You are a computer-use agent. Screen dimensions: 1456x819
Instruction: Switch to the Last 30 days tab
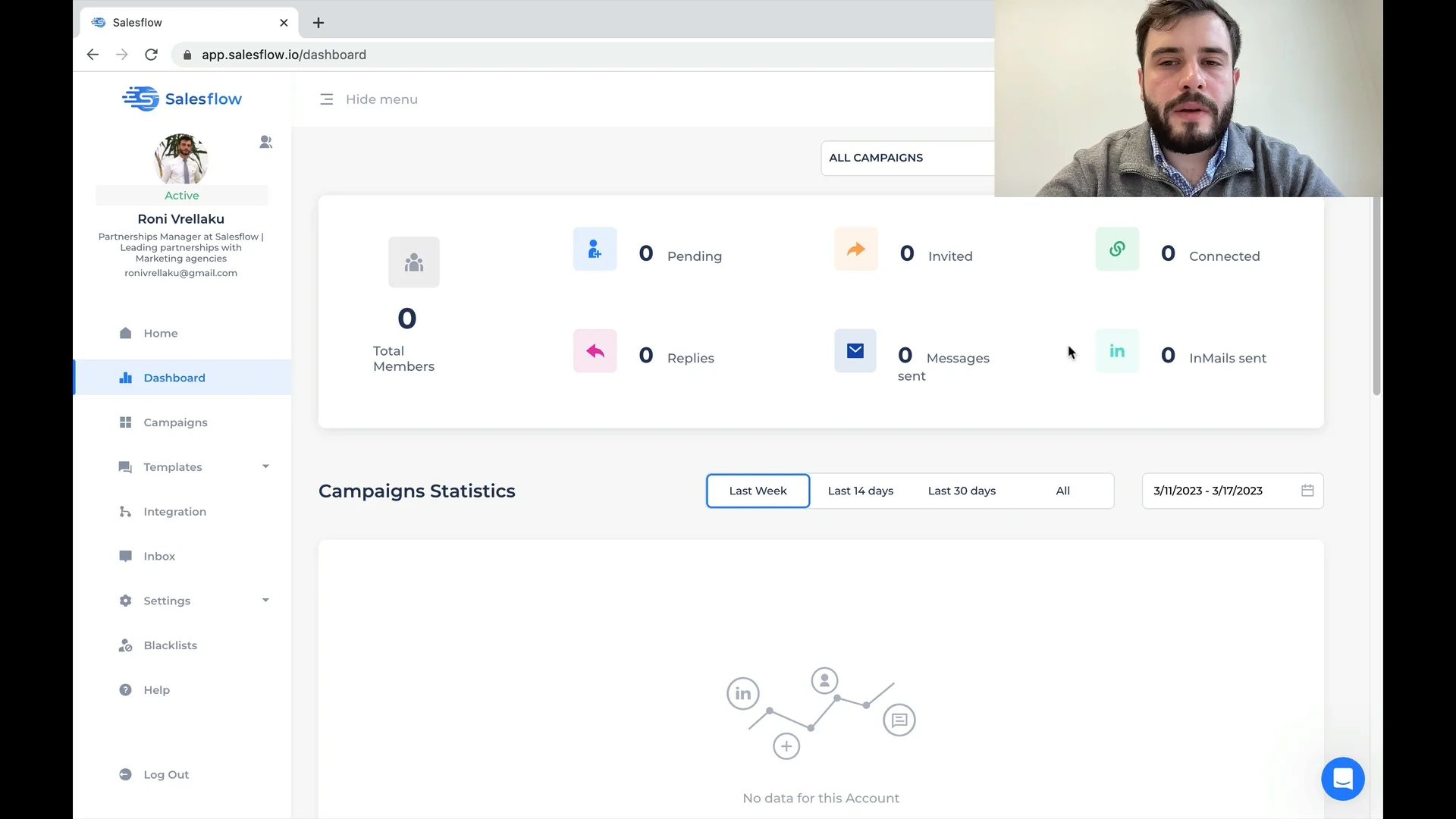961,491
